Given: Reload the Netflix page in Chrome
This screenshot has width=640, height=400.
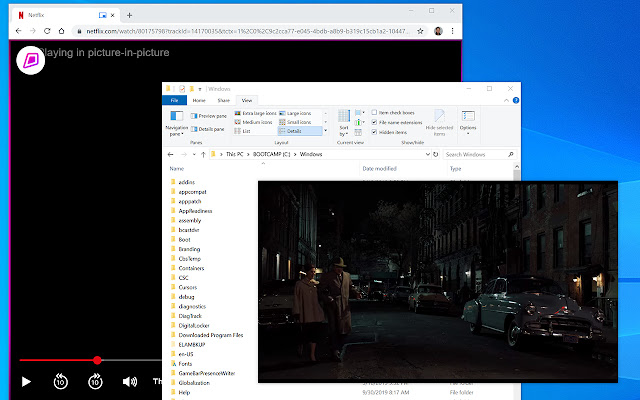Looking at the screenshot, I should click(x=47, y=31).
